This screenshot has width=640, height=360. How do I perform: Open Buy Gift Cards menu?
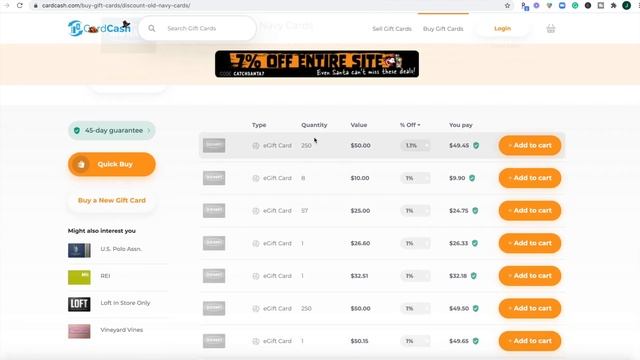click(443, 29)
